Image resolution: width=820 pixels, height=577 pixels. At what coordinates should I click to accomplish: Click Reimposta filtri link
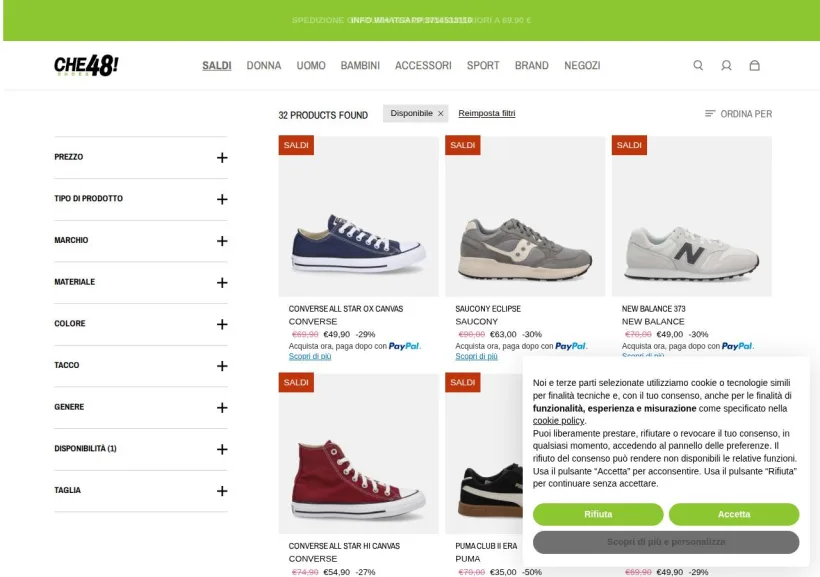click(x=486, y=113)
